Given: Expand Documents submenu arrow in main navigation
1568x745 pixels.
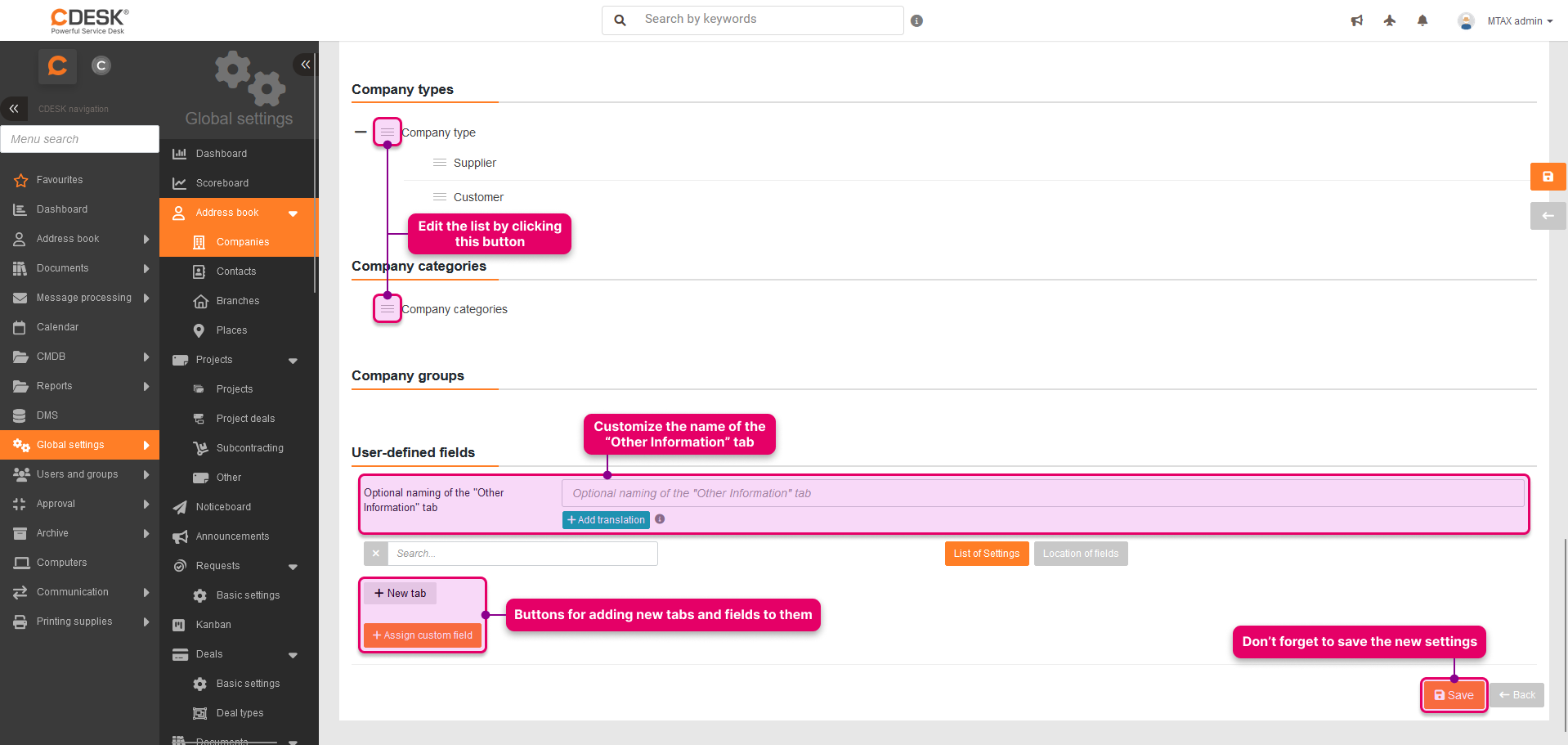Looking at the screenshot, I should [146, 268].
